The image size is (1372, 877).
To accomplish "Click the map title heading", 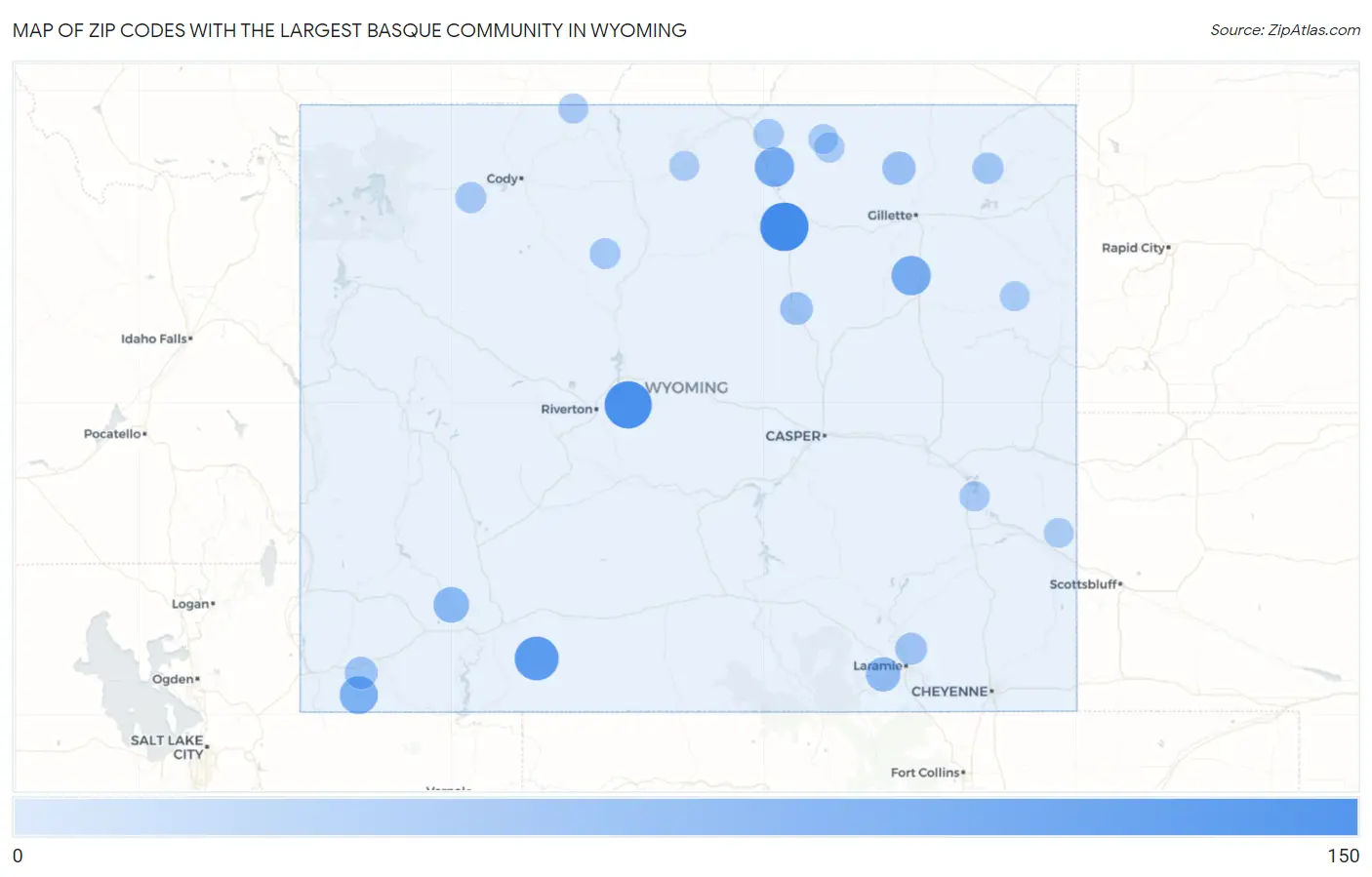I will (x=349, y=30).
